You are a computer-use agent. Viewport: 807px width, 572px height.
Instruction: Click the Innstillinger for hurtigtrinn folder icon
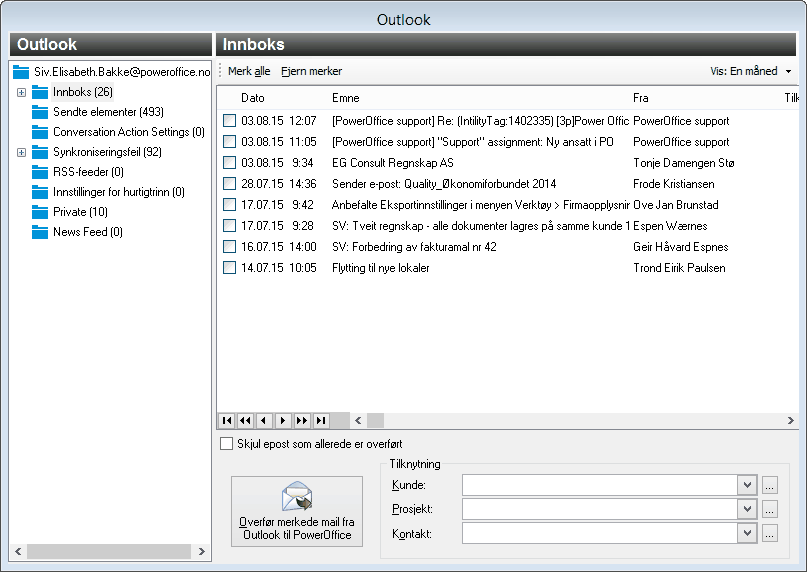(40, 192)
